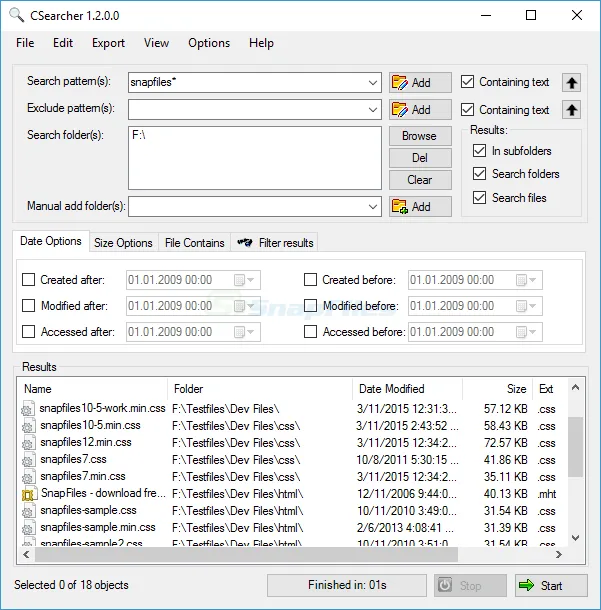Open the Export menu
Viewport: 601px width, 610px height.
pos(108,43)
